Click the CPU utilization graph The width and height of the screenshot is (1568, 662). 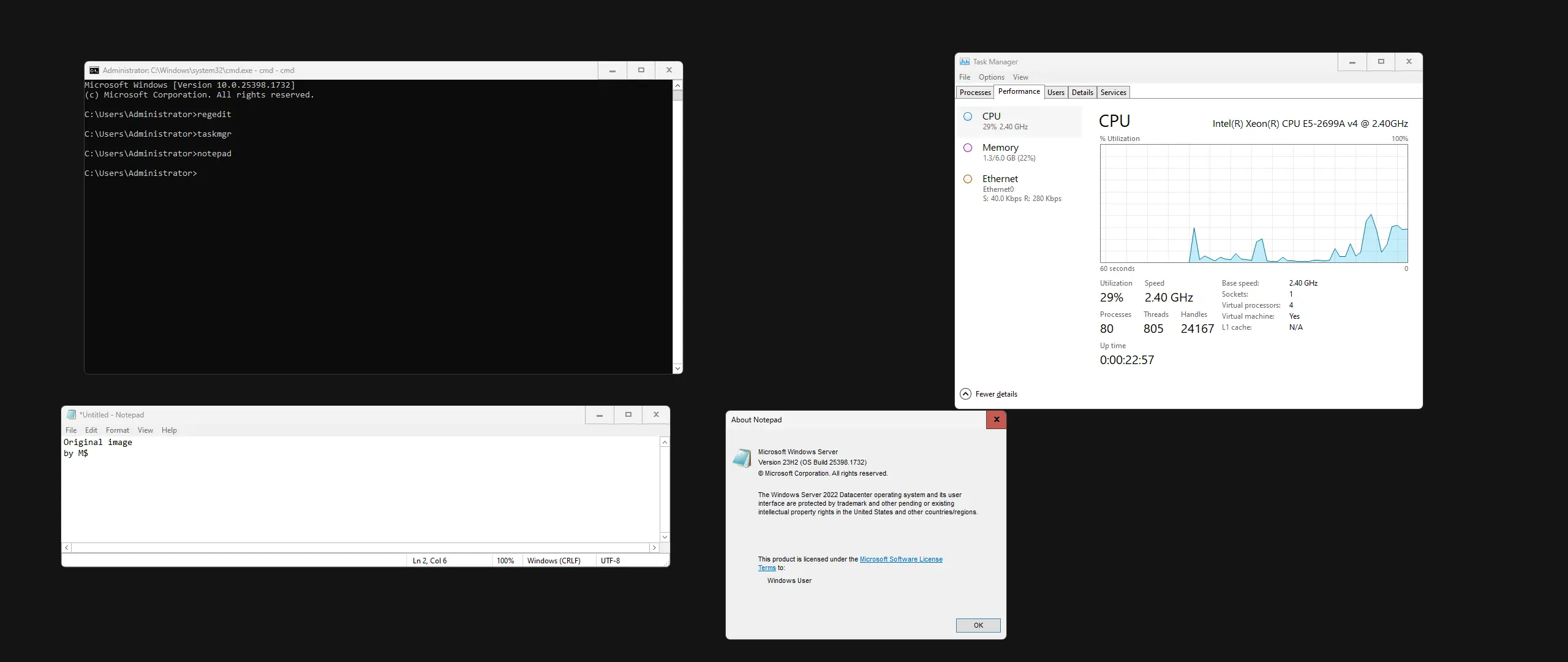click(x=1253, y=204)
